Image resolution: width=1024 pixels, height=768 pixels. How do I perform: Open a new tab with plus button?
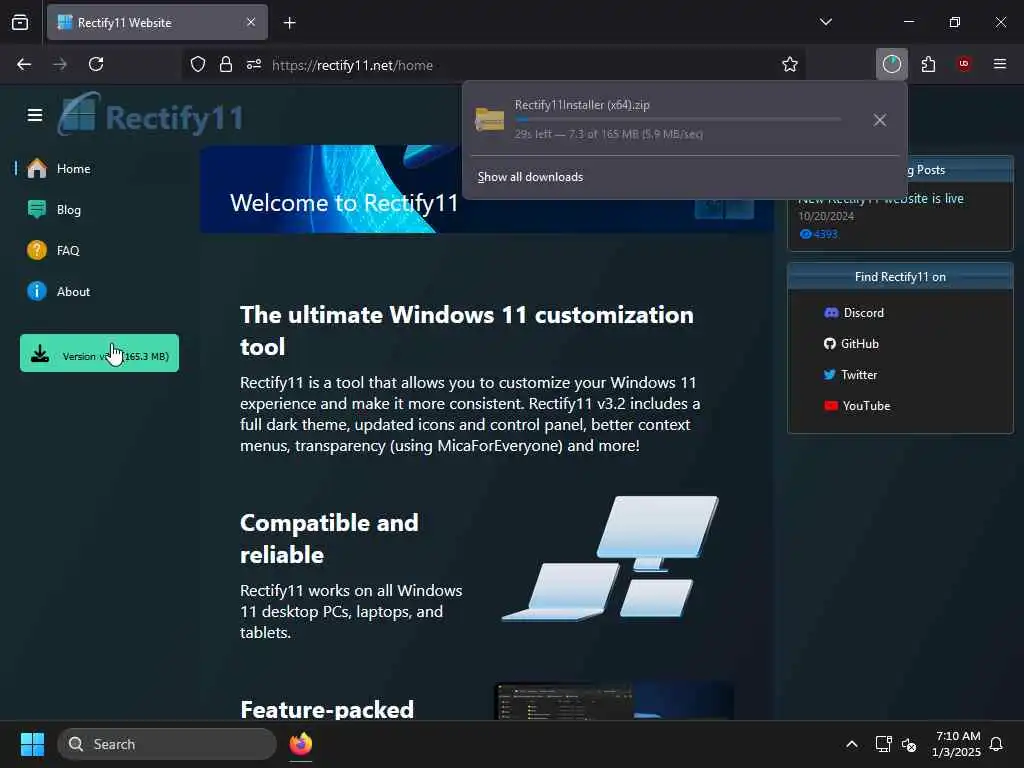(x=289, y=23)
